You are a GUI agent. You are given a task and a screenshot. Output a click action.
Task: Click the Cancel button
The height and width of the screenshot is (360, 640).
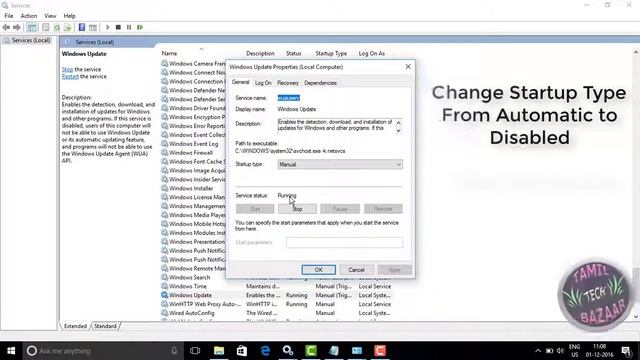point(356,270)
